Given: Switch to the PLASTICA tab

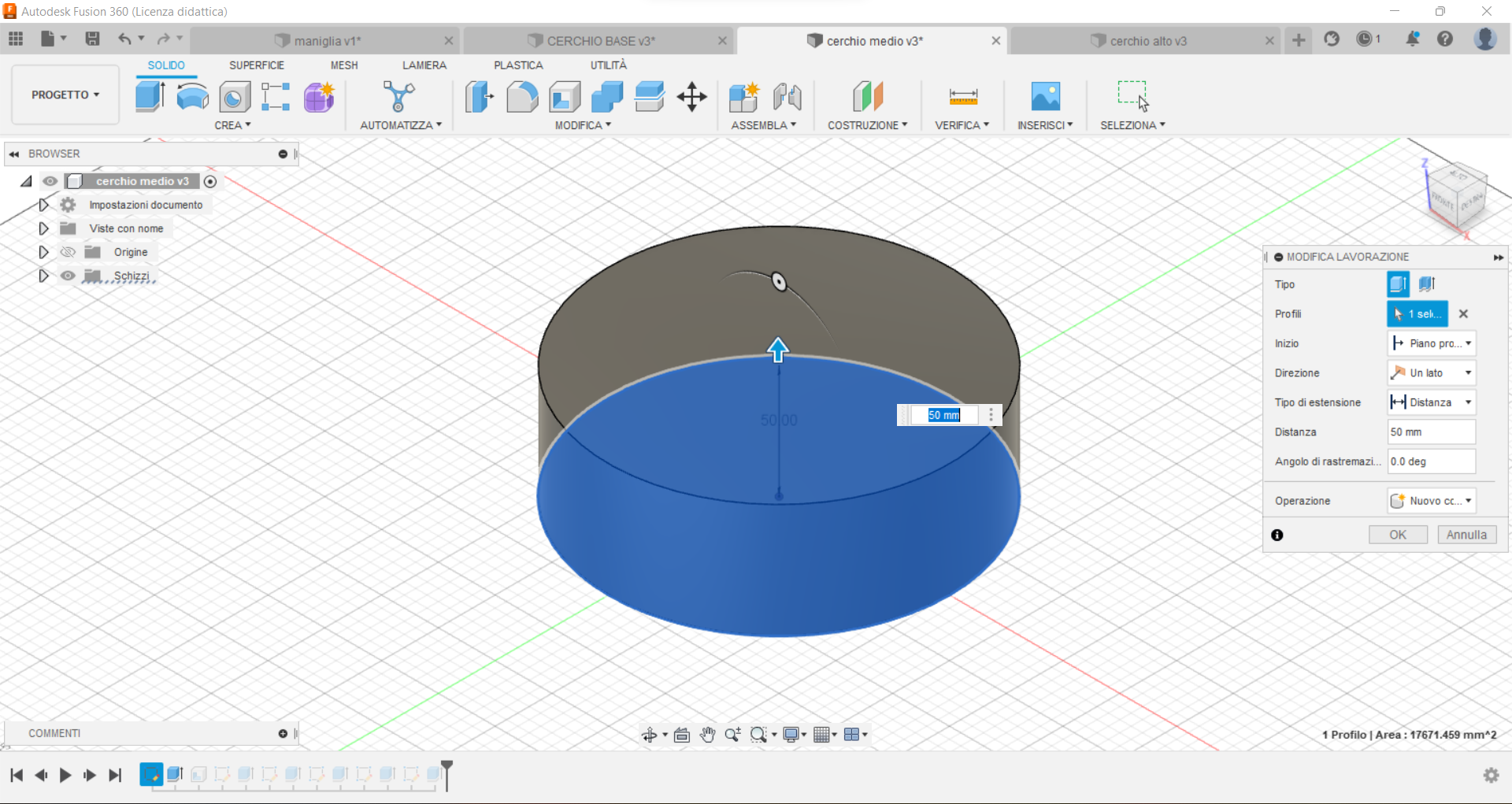Looking at the screenshot, I should (518, 65).
